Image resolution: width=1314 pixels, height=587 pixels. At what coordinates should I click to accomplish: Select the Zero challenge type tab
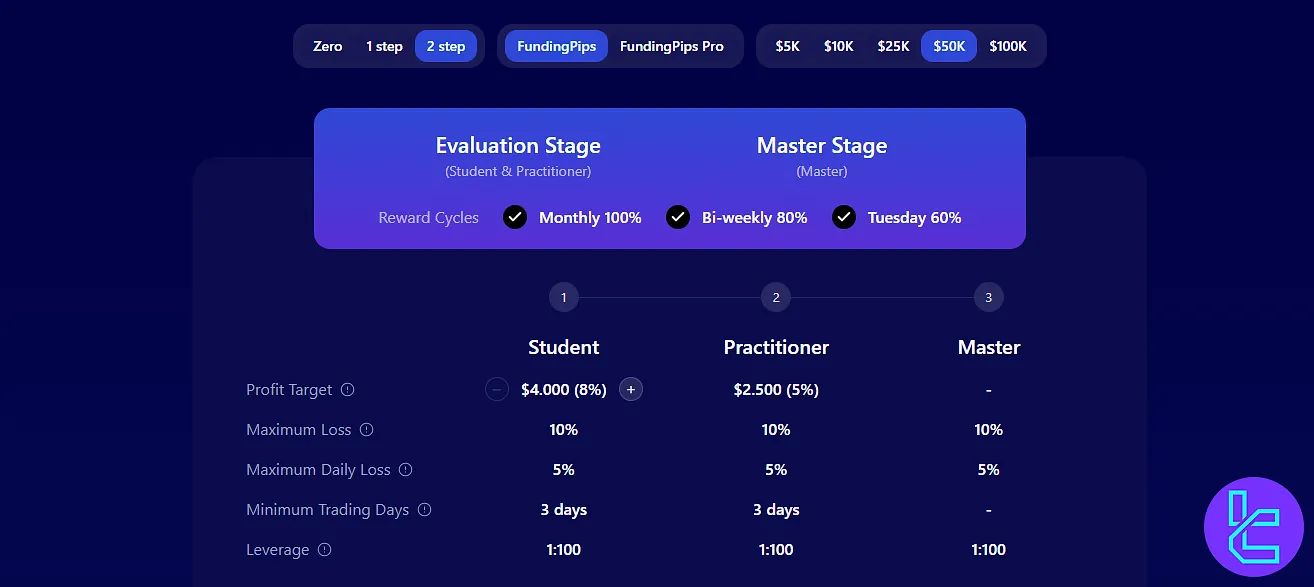328,46
